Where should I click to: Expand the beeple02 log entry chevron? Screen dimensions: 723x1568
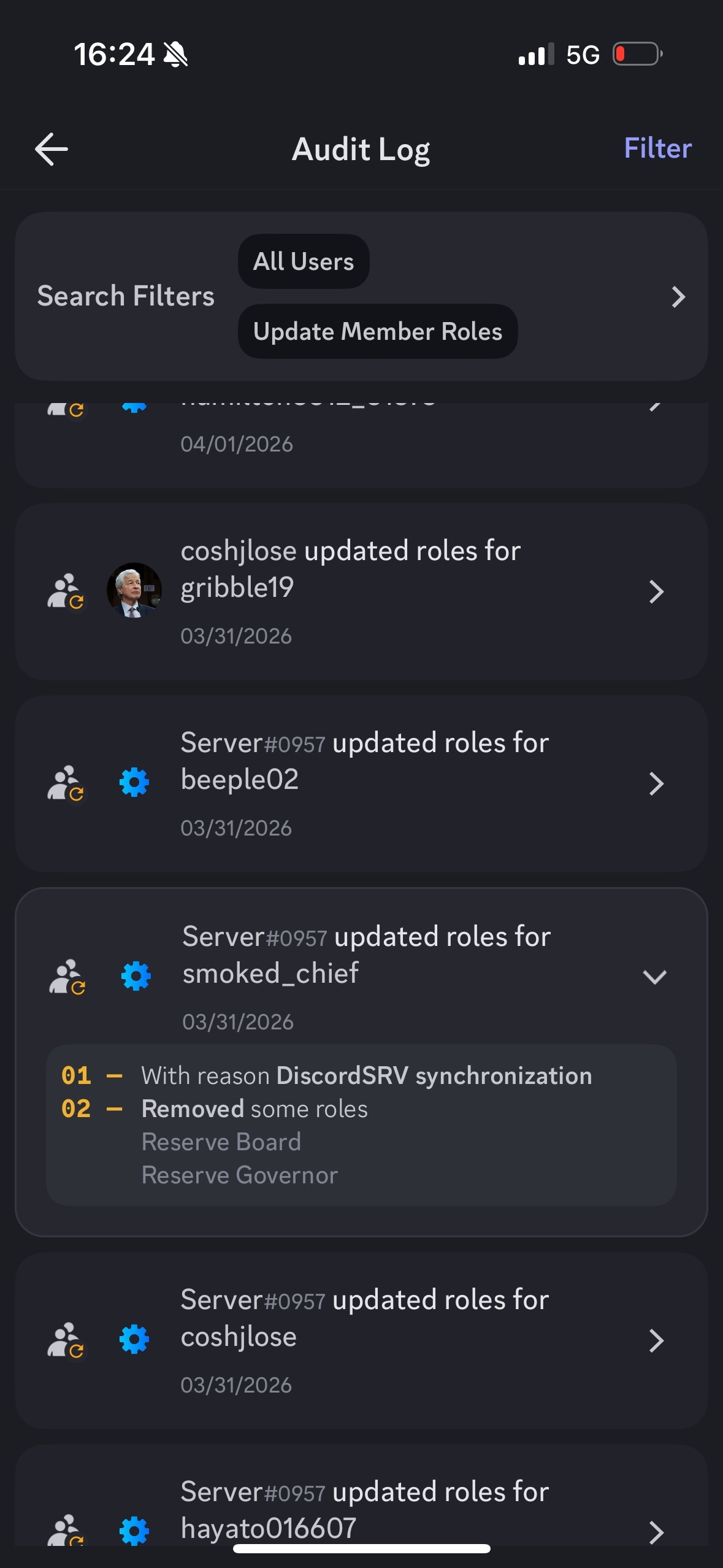click(x=656, y=784)
